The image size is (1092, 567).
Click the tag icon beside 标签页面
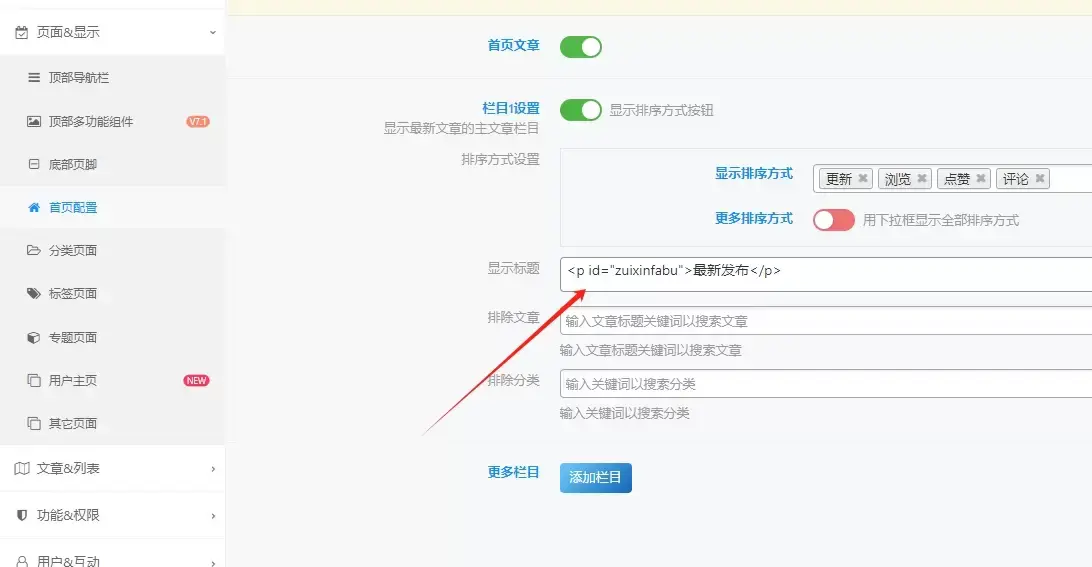[x=34, y=294]
